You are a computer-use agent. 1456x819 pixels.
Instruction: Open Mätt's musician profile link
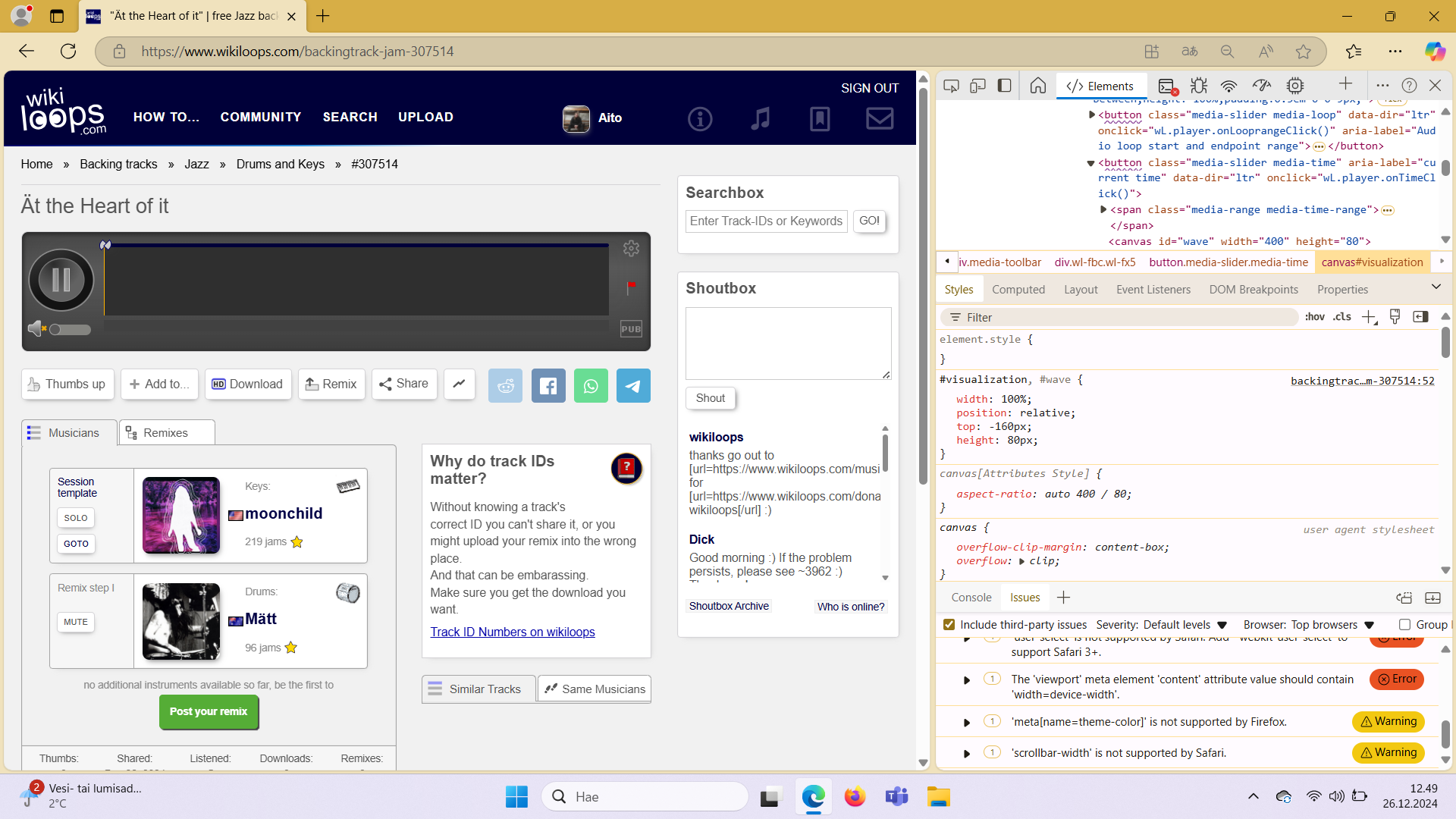261,619
